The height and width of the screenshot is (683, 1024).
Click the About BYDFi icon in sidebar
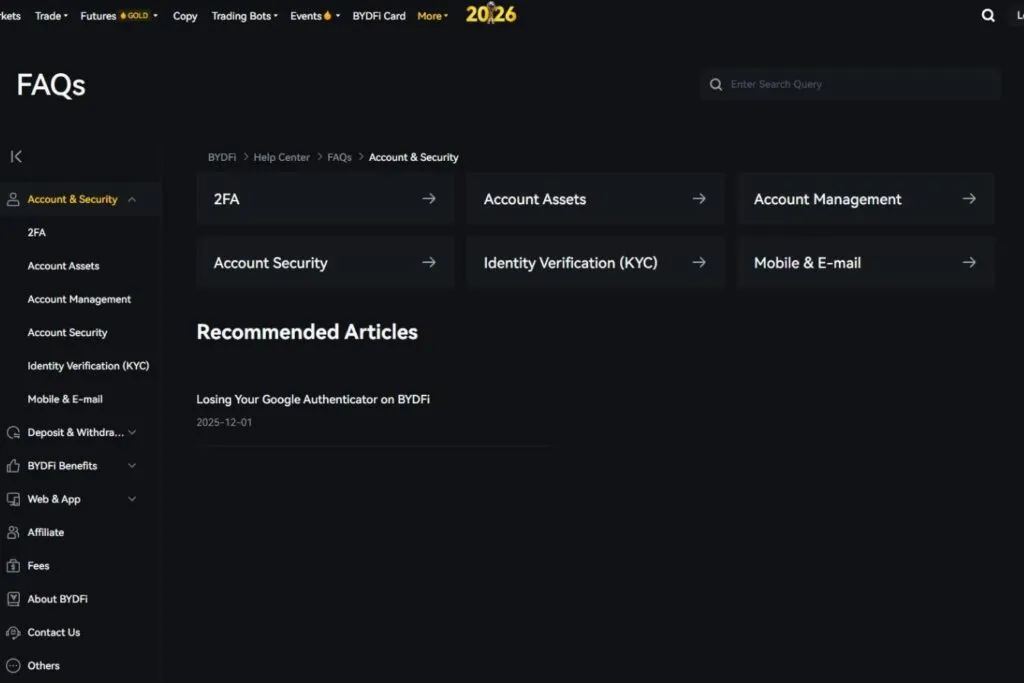[x=13, y=599]
